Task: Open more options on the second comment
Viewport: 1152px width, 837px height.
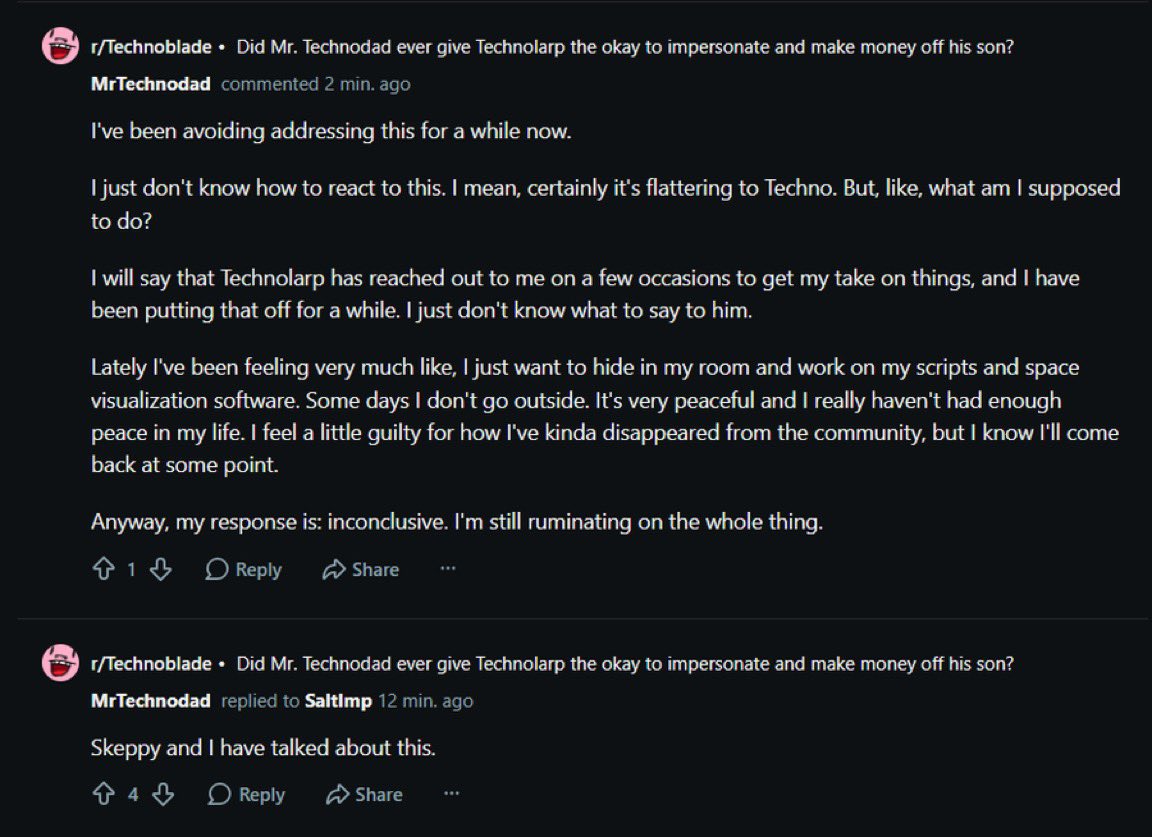Action: 451,794
